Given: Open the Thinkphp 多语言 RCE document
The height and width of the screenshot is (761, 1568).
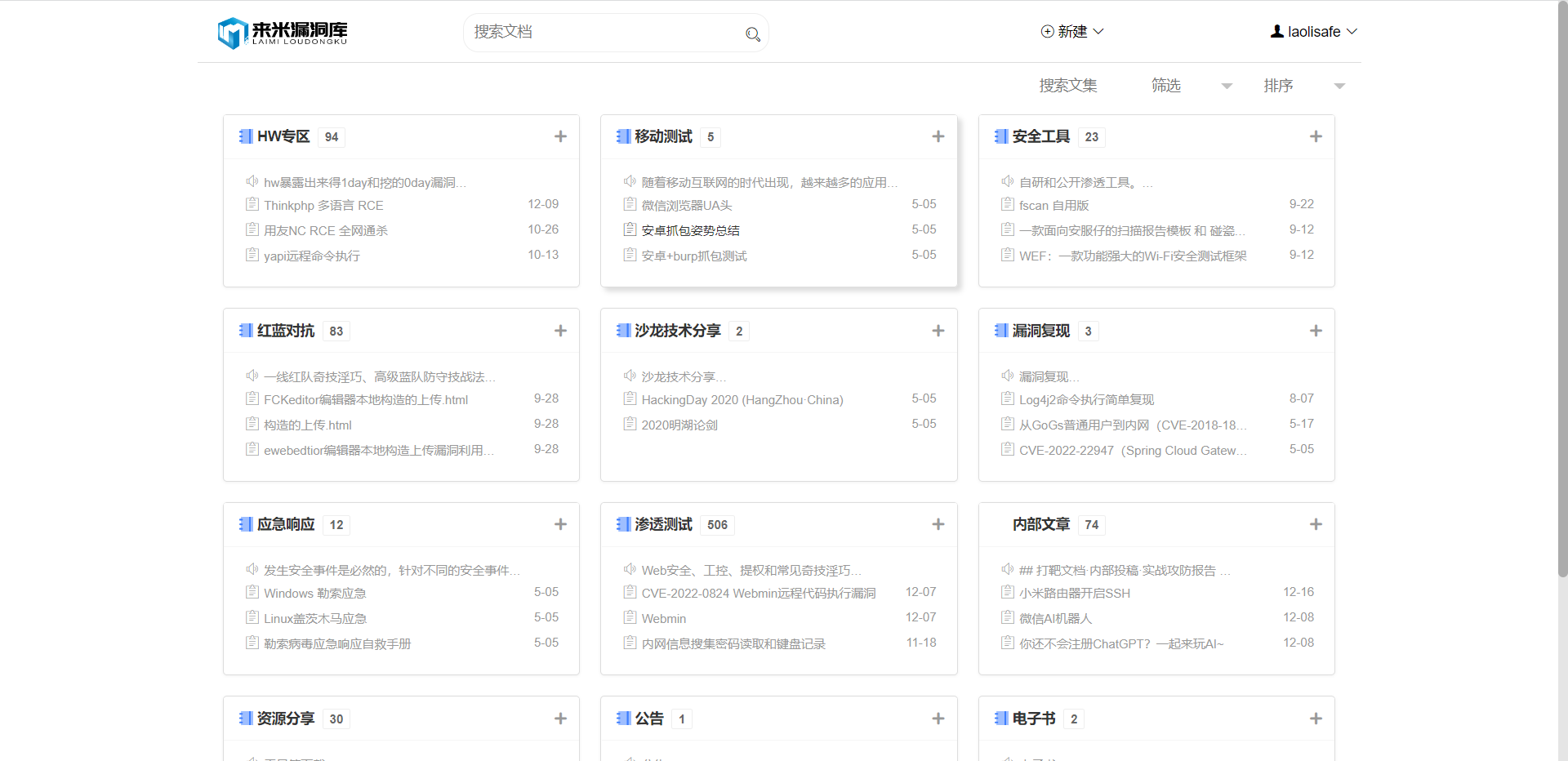Looking at the screenshot, I should (323, 206).
